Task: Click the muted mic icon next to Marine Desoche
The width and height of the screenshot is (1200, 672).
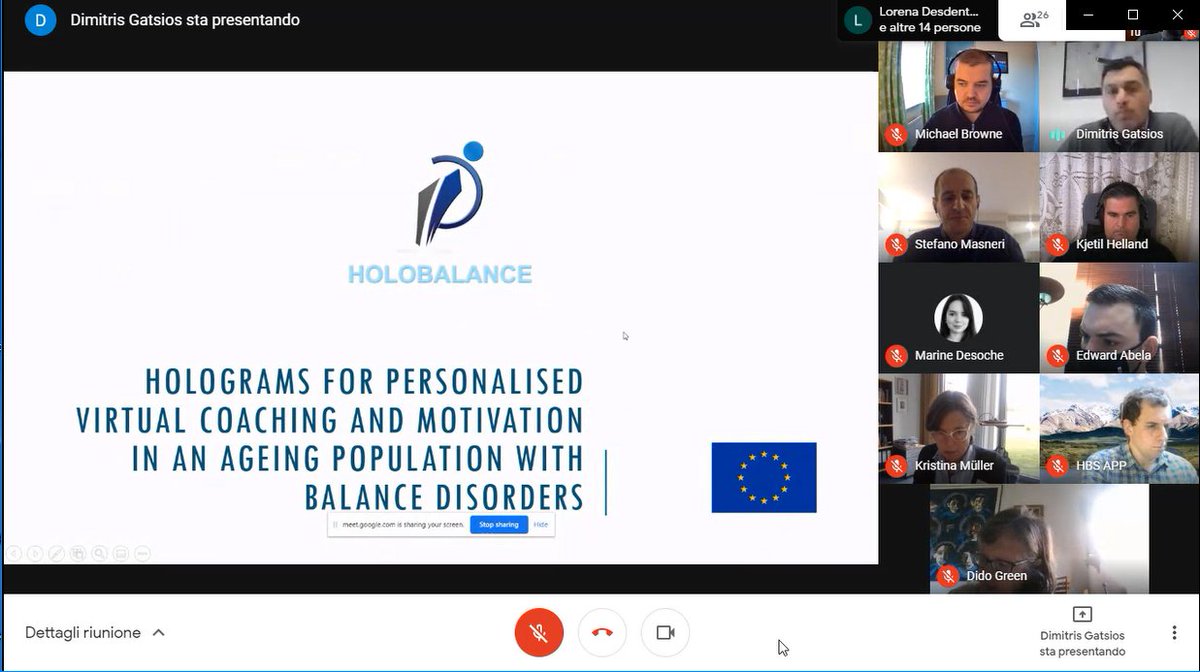Action: pyautogui.click(x=897, y=355)
